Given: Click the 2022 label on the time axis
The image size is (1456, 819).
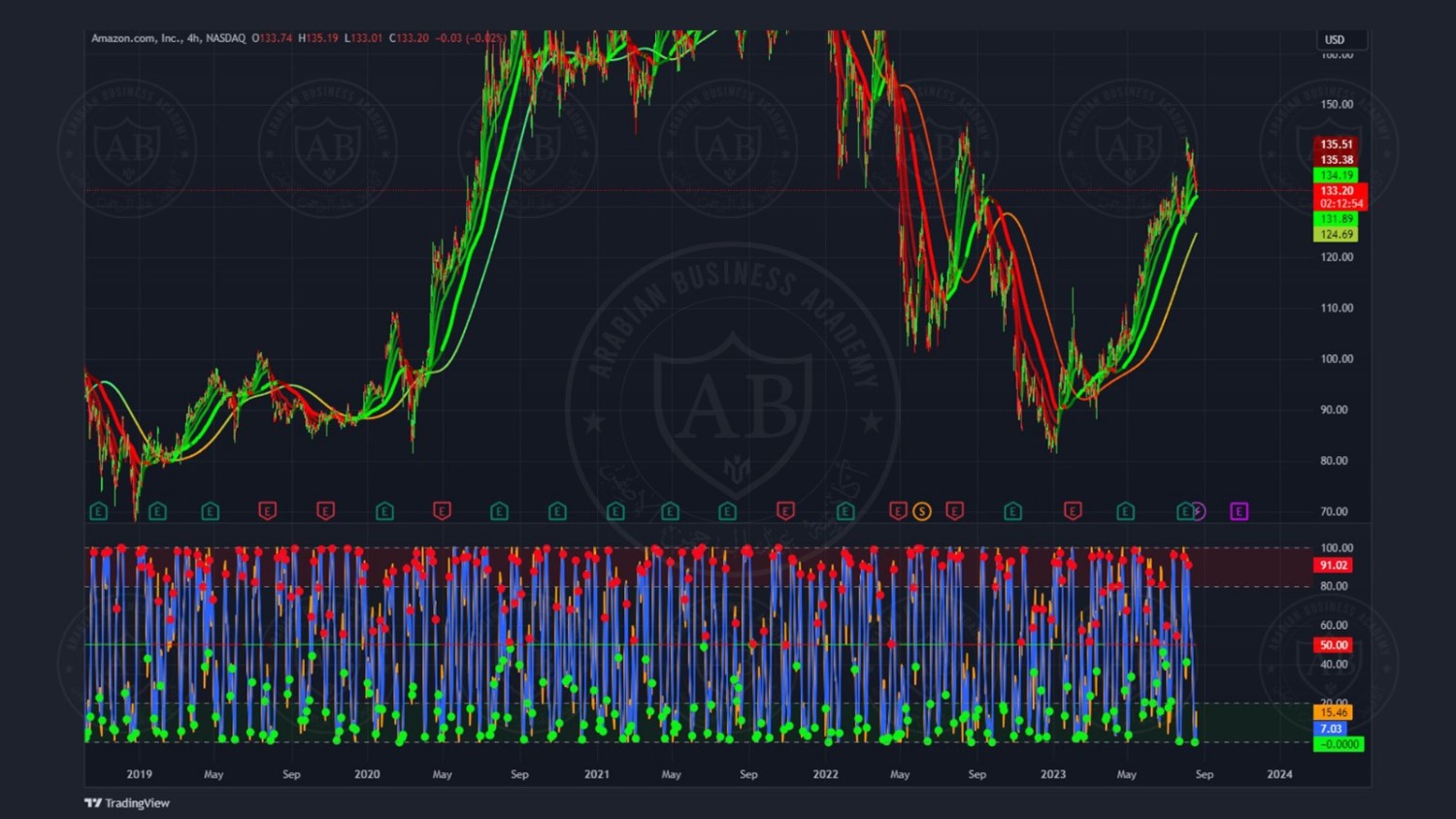Looking at the screenshot, I should (825, 774).
